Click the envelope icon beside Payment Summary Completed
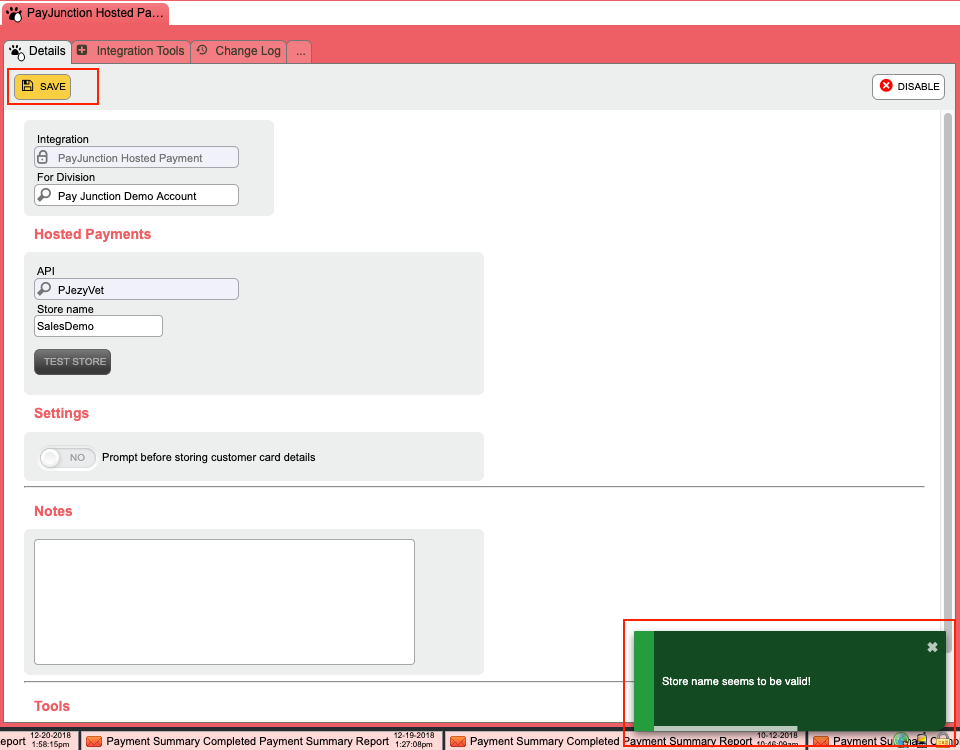 coord(94,741)
